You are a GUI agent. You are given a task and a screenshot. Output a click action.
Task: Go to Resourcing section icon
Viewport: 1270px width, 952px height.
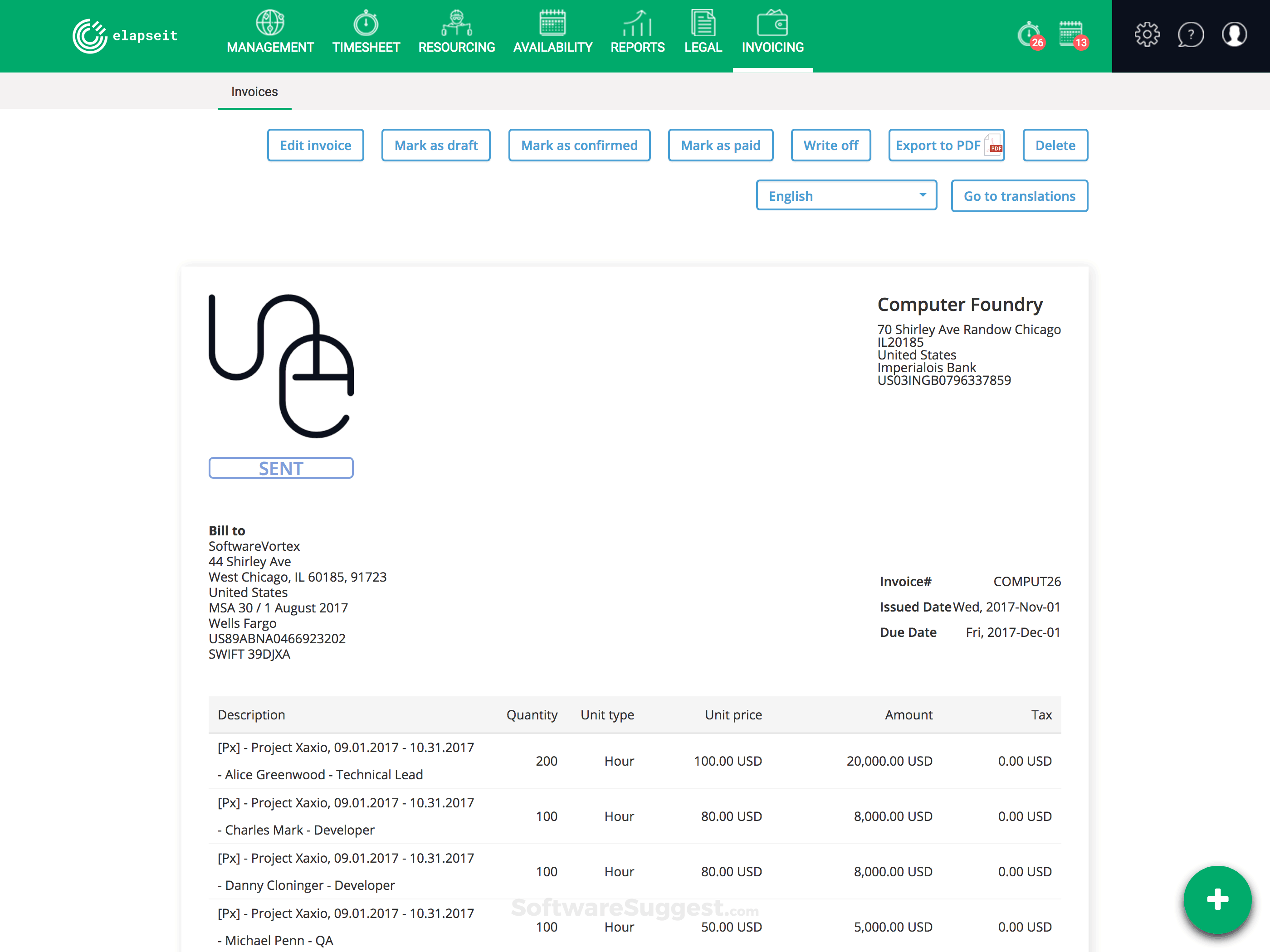pyautogui.click(x=456, y=23)
